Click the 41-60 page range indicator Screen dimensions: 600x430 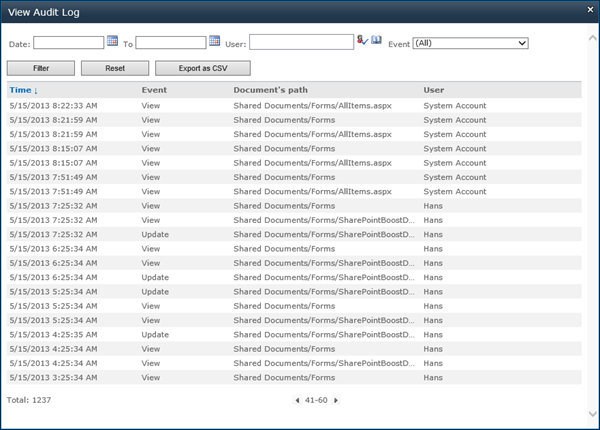(316, 400)
